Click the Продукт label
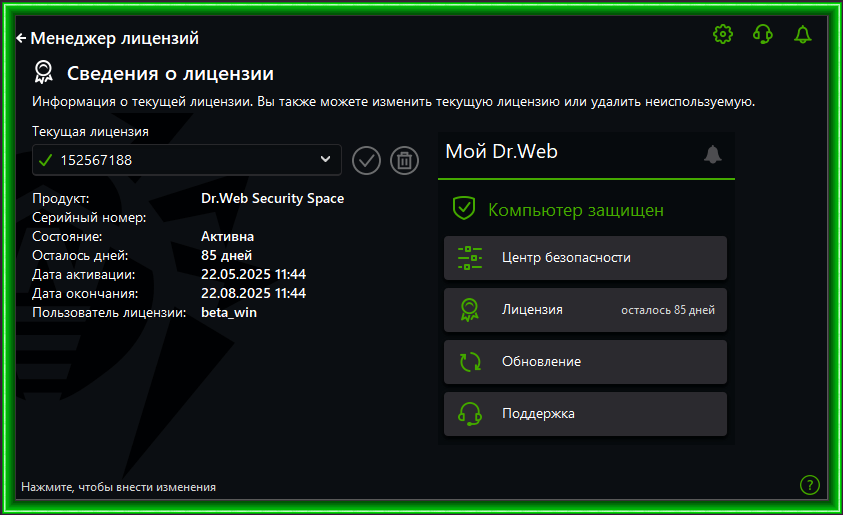Image resolution: width=843 pixels, height=515 pixels. (x=61, y=199)
